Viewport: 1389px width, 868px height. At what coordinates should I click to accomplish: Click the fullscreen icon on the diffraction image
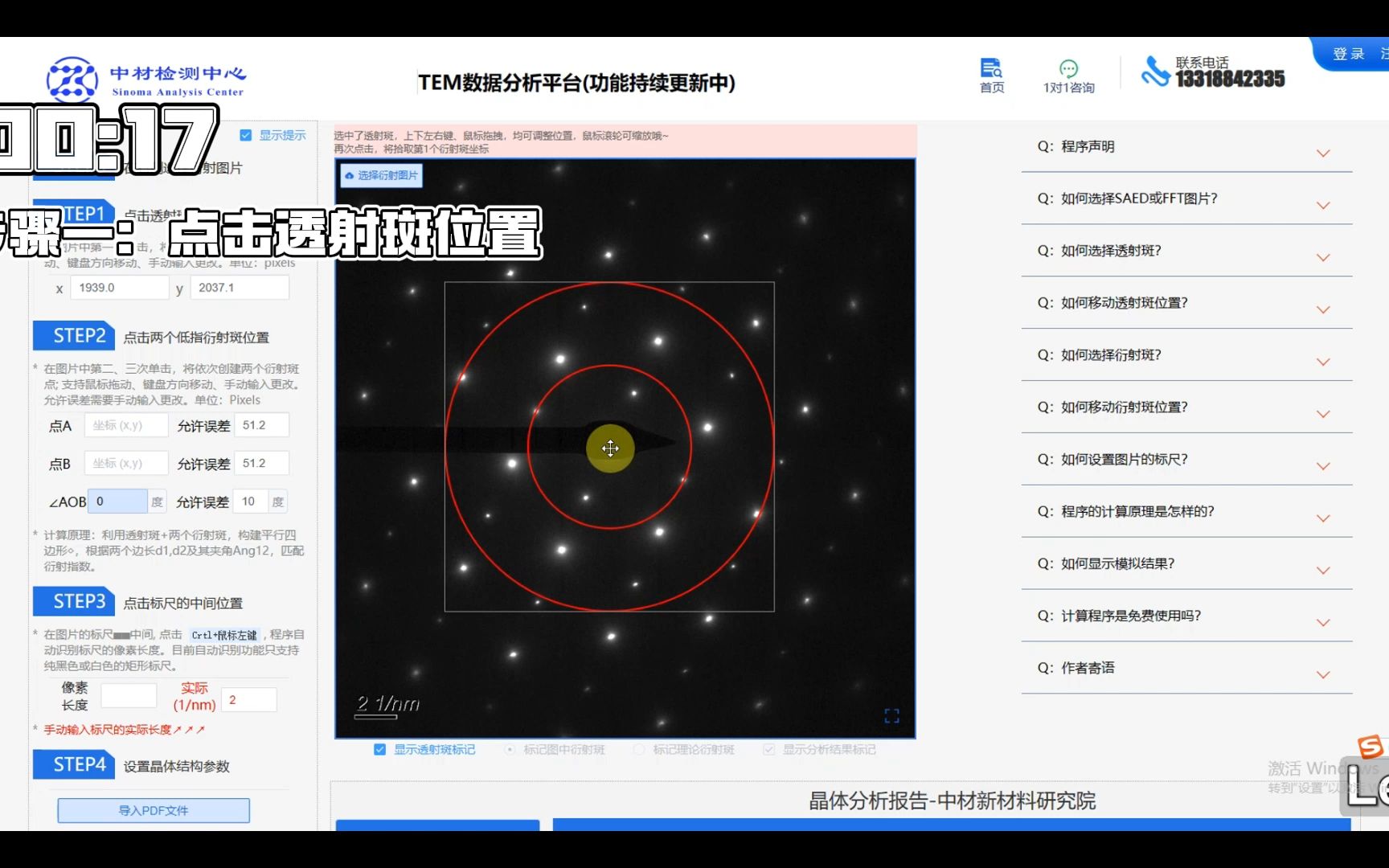pos(891,716)
